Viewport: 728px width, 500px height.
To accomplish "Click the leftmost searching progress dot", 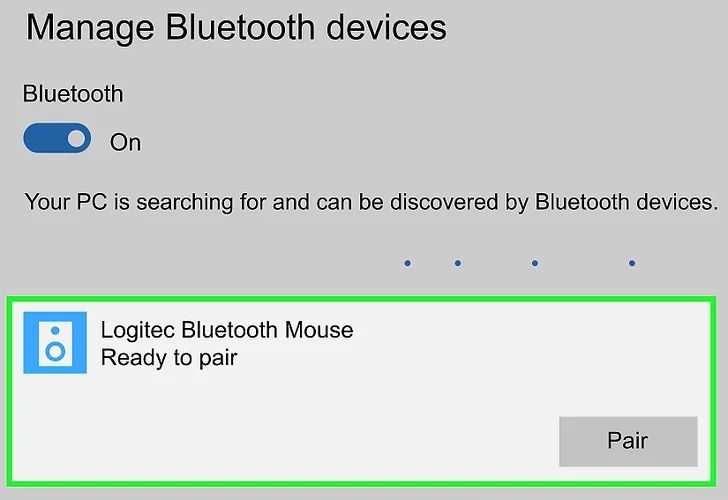I will pos(408,264).
